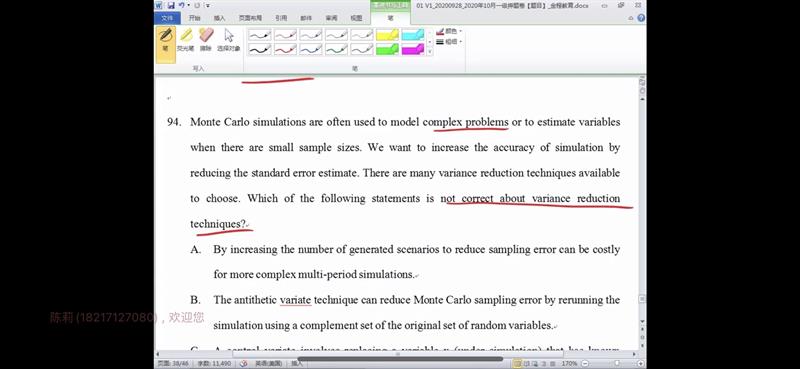Image resolution: width=800 pixels, height=369 pixels.
Task: Click the word "techniques?" ending the question
Action: click(x=218, y=224)
